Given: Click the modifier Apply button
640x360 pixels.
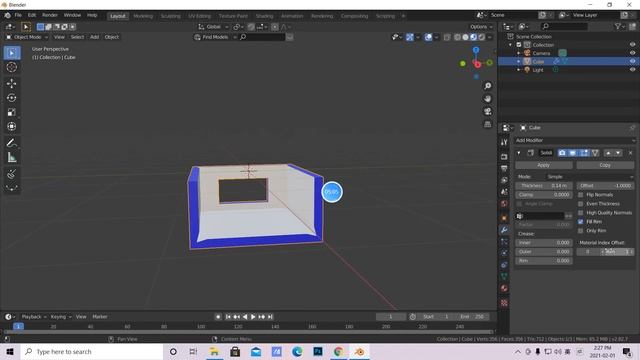Looking at the screenshot, I should click(543, 165).
